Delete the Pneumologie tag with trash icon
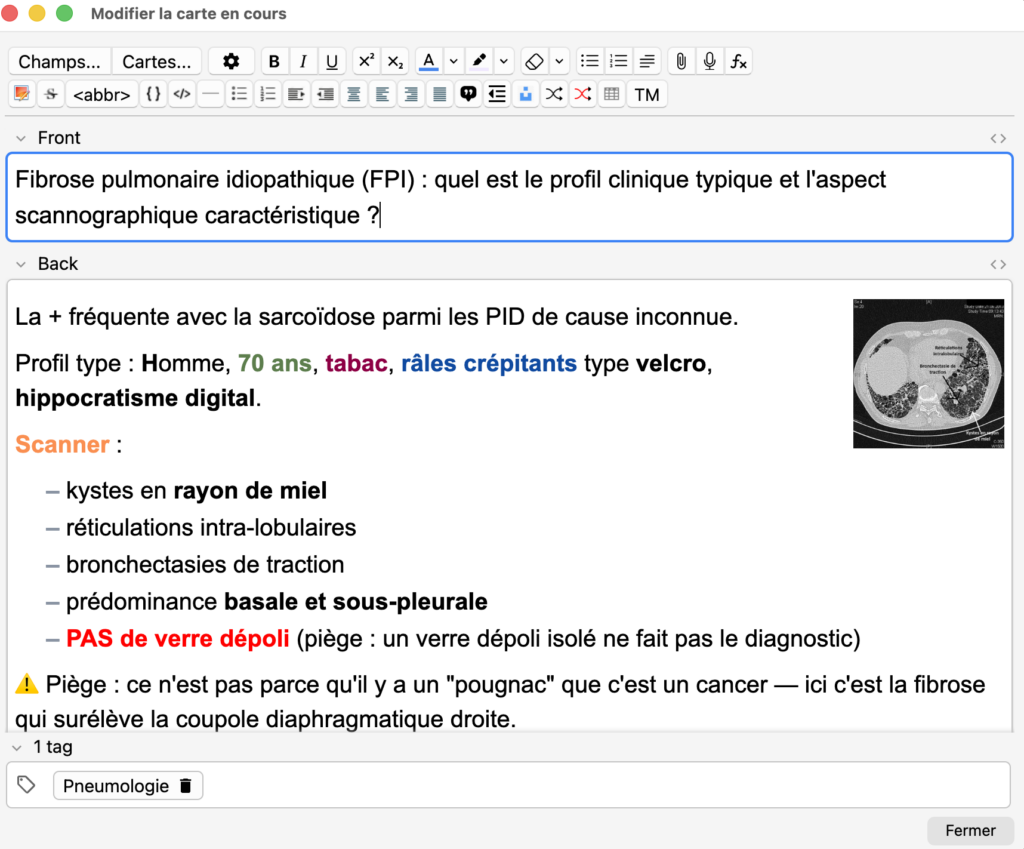Image resolution: width=1024 pixels, height=849 pixels. click(185, 786)
